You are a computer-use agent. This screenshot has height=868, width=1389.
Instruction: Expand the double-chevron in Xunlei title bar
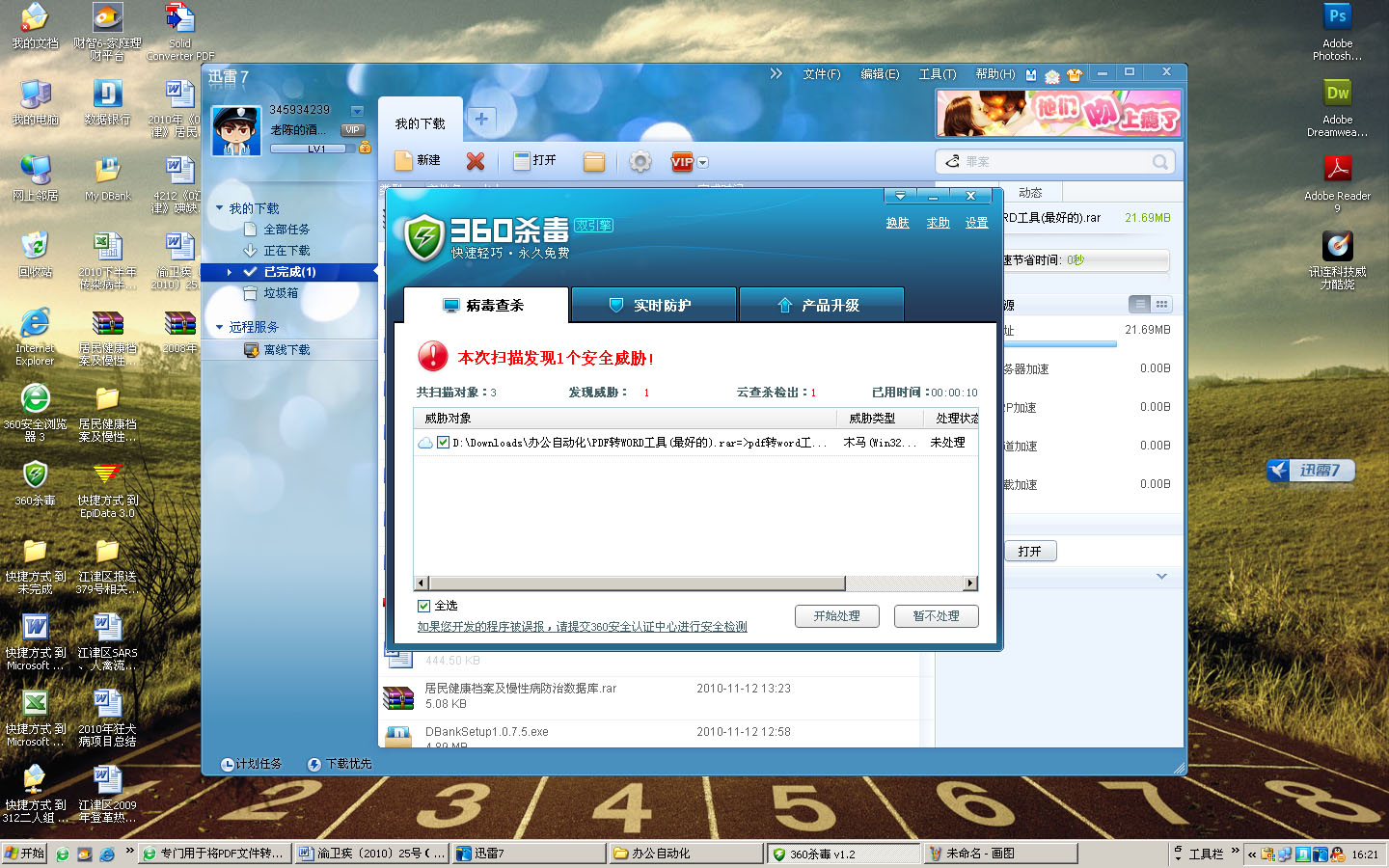[x=776, y=73]
